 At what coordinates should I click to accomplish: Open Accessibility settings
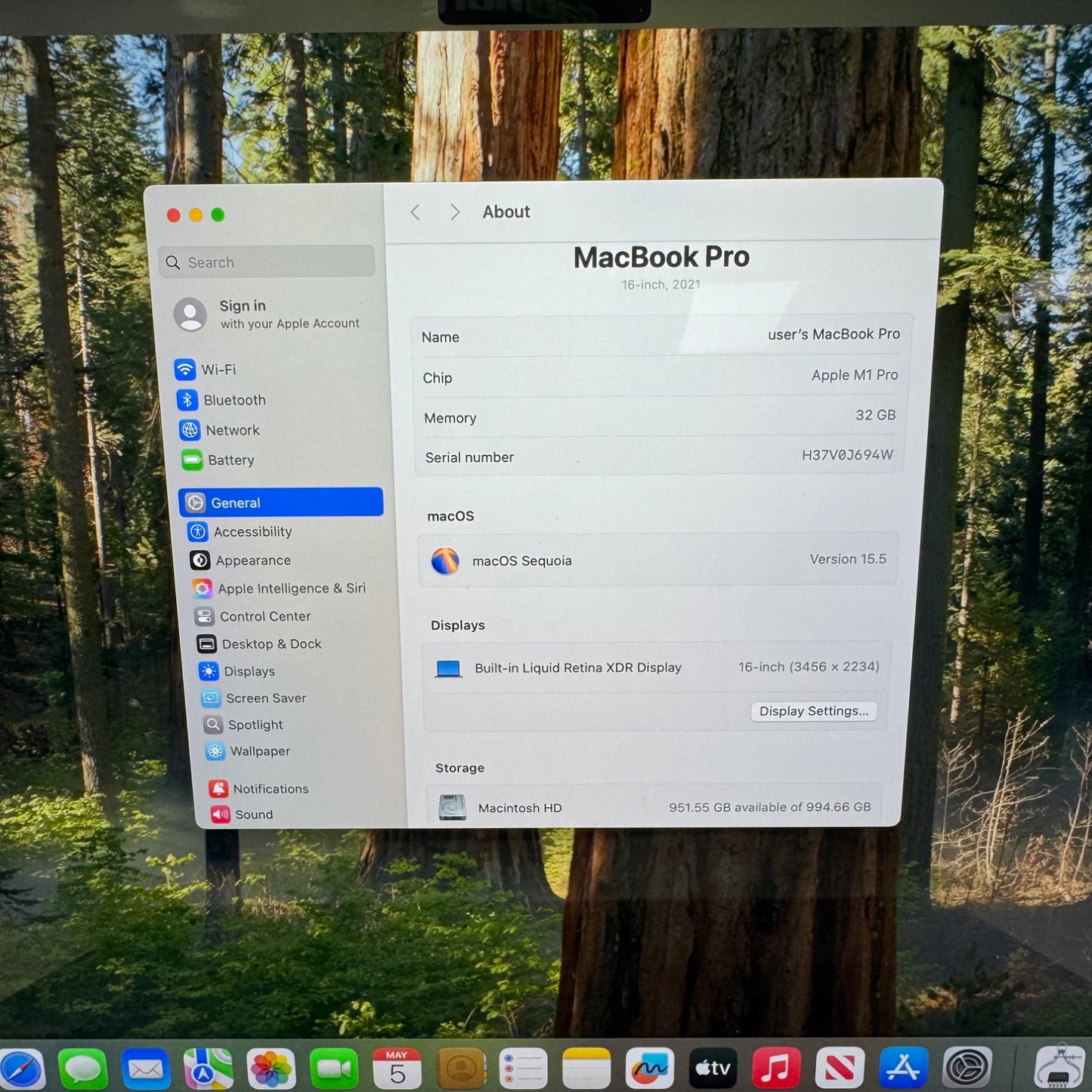point(240,532)
